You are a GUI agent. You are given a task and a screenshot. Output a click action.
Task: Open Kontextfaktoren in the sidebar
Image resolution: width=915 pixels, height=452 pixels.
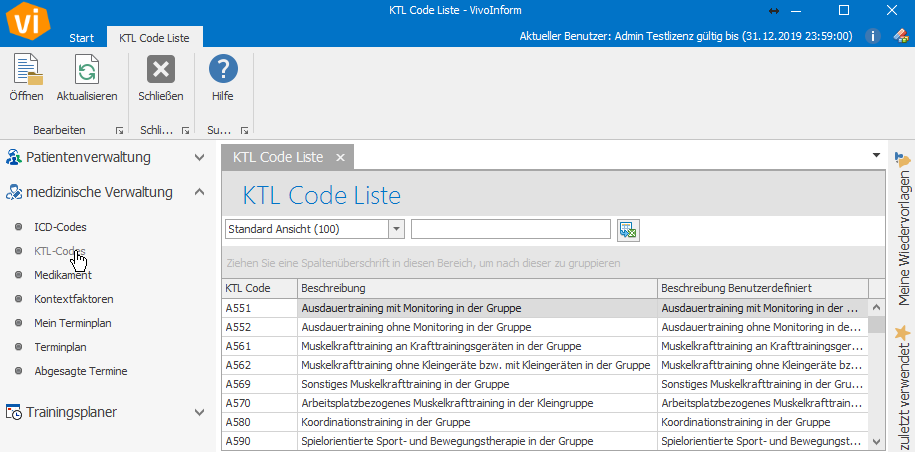coord(74,299)
